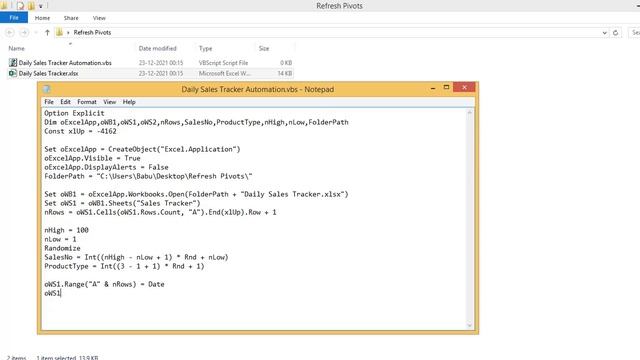Image resolution: width=640 pixels, height=360 pixels.
Task: Open Notepad File menu
Action: tap(49, 102)
